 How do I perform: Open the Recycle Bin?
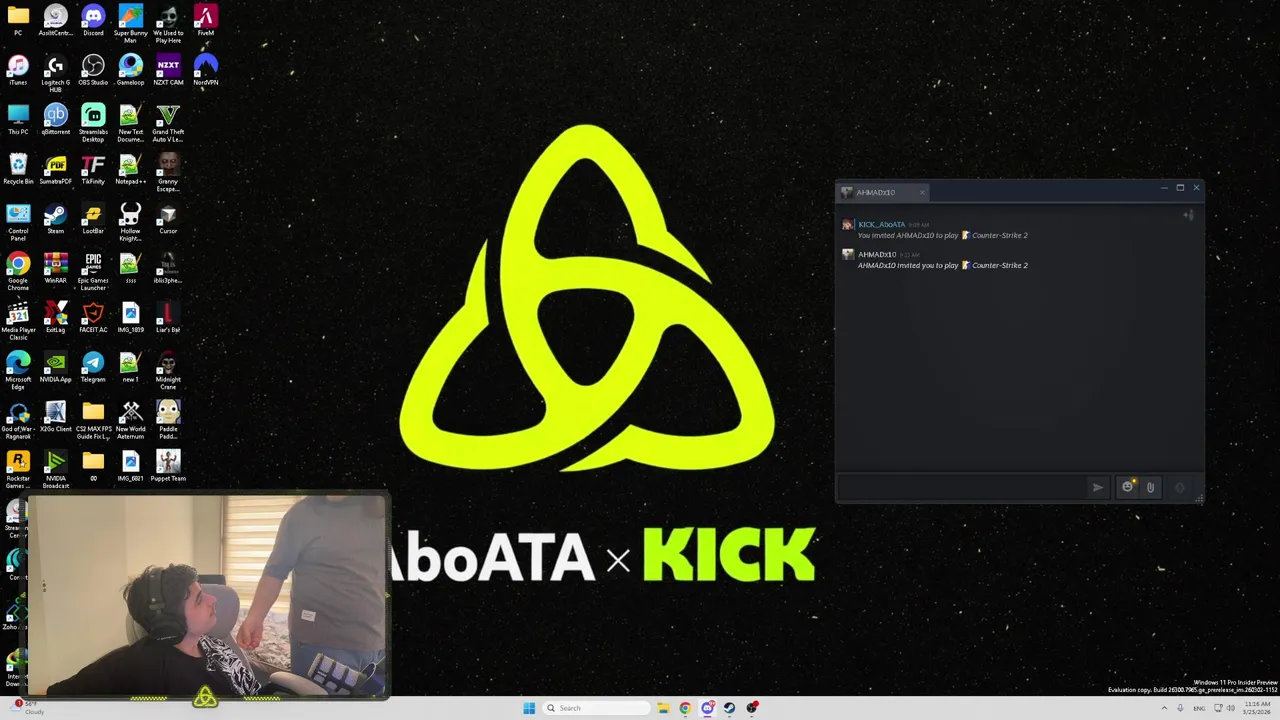tap(18, 168)
